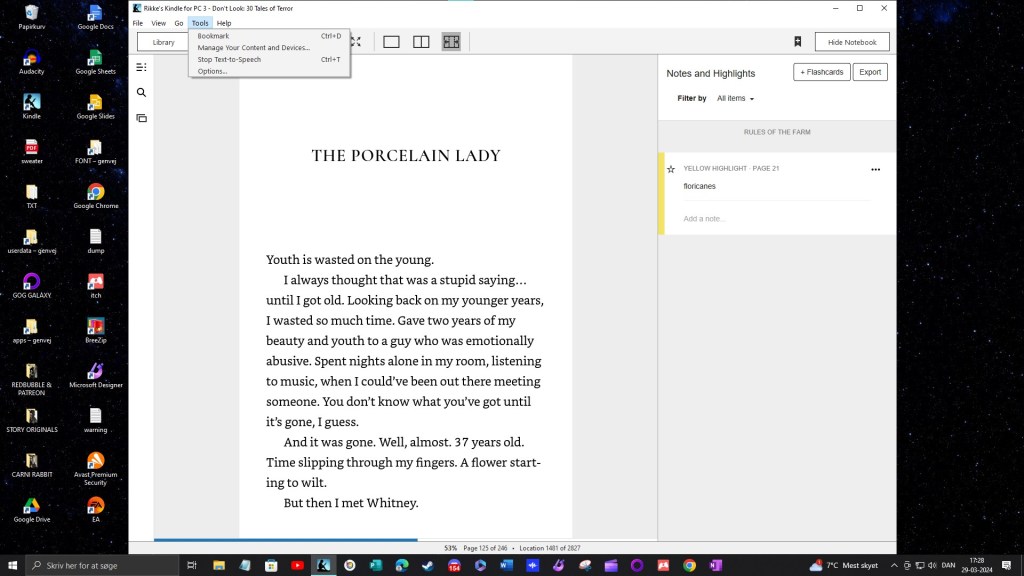
Task: Star the yellow highlight on page 21
Action: 671,169
